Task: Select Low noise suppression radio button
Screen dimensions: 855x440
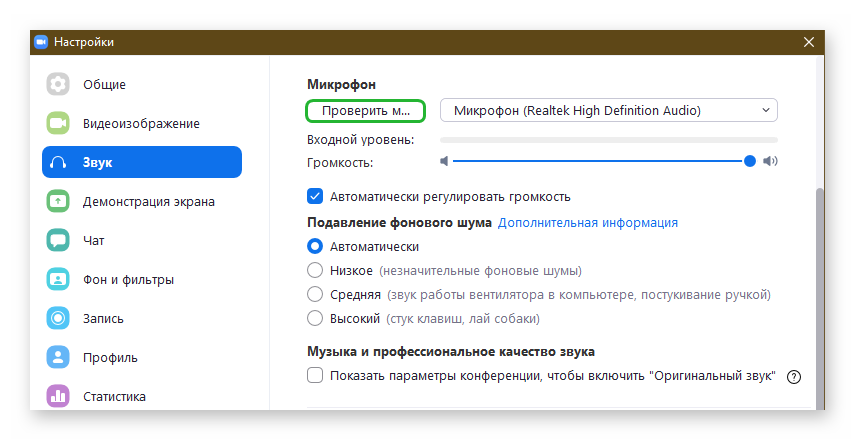Action: 315,270
